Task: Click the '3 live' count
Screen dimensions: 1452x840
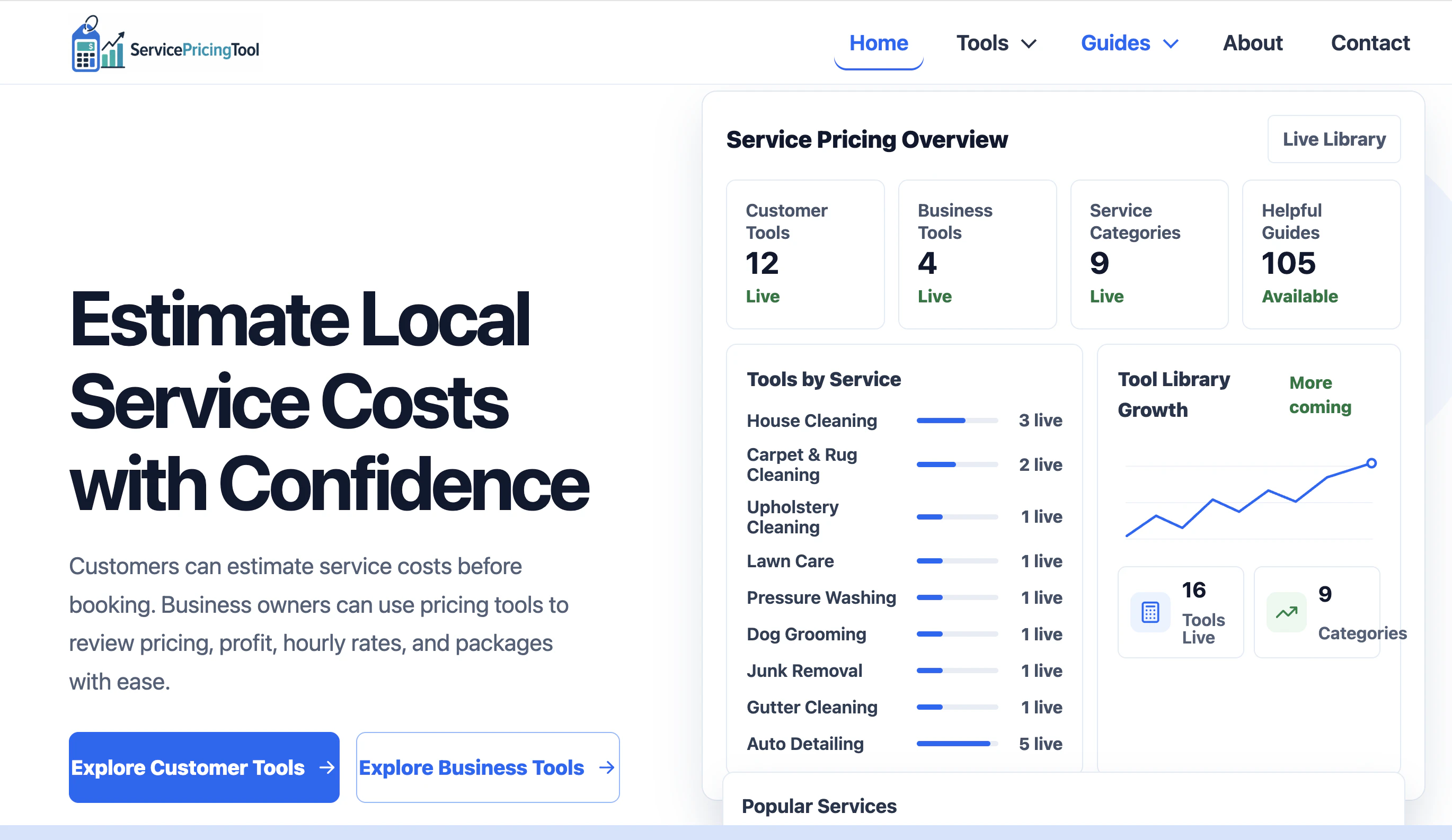Action: click(1040, 421)
